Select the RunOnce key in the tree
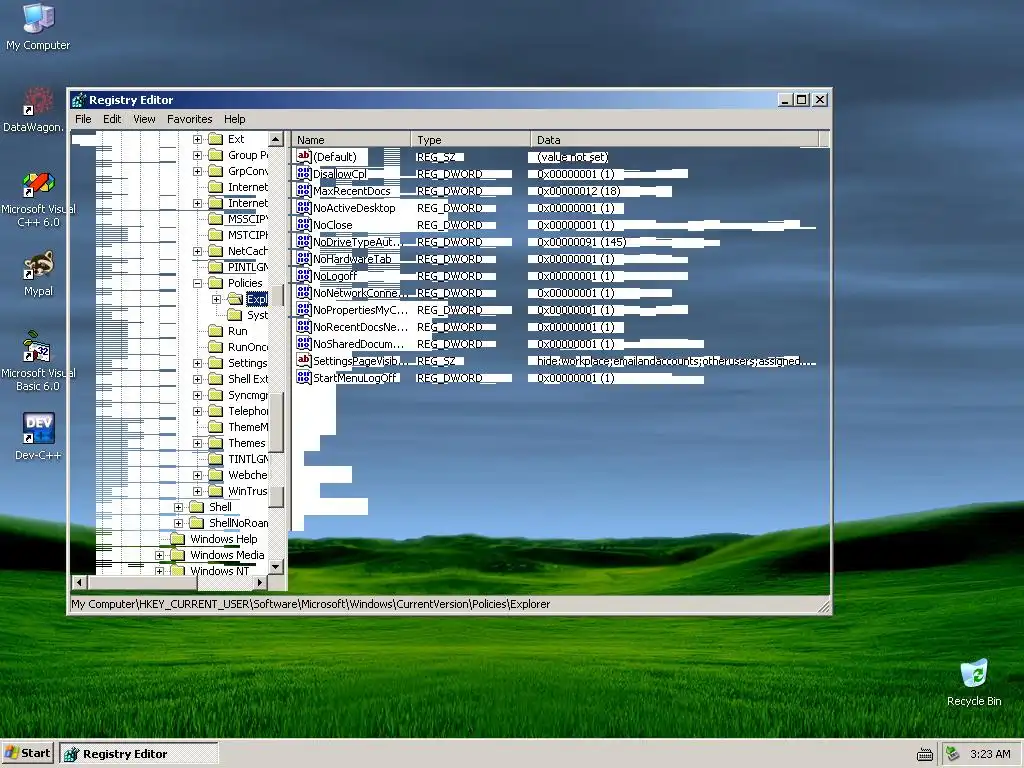This screenshot has height=768, width=1024. point(248,347)
